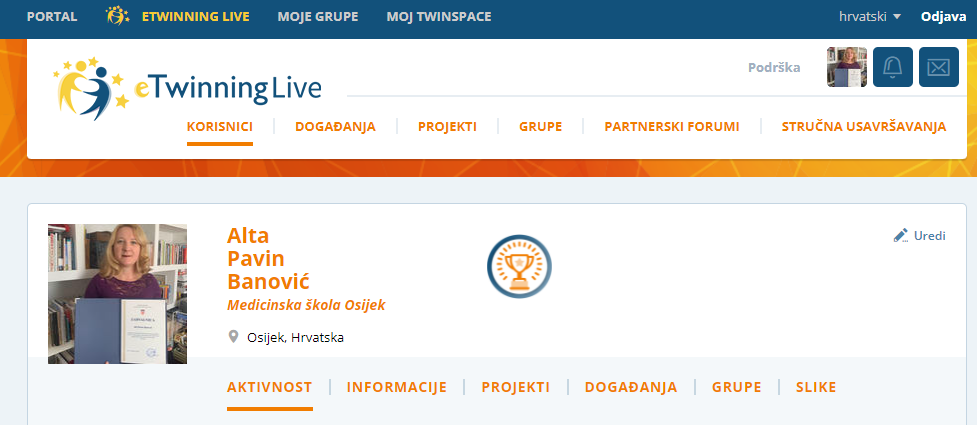Select the profile PROJEKTI tab

click(x=515, y=387)
